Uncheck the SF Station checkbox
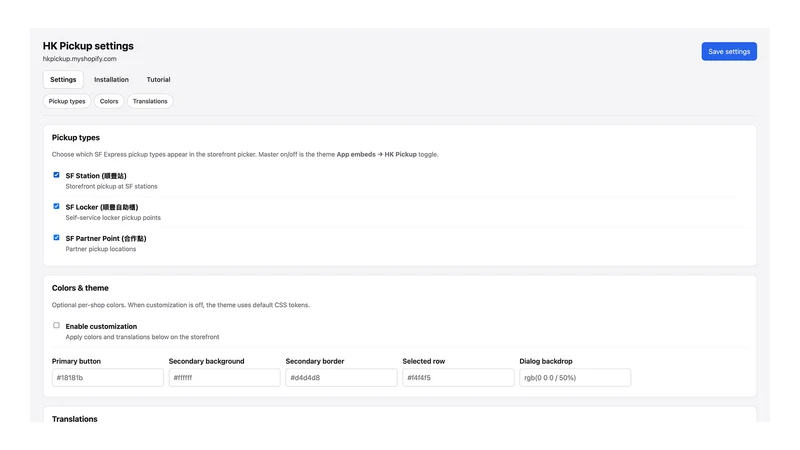Screen dimensions: 800x450 click(56, 175)
